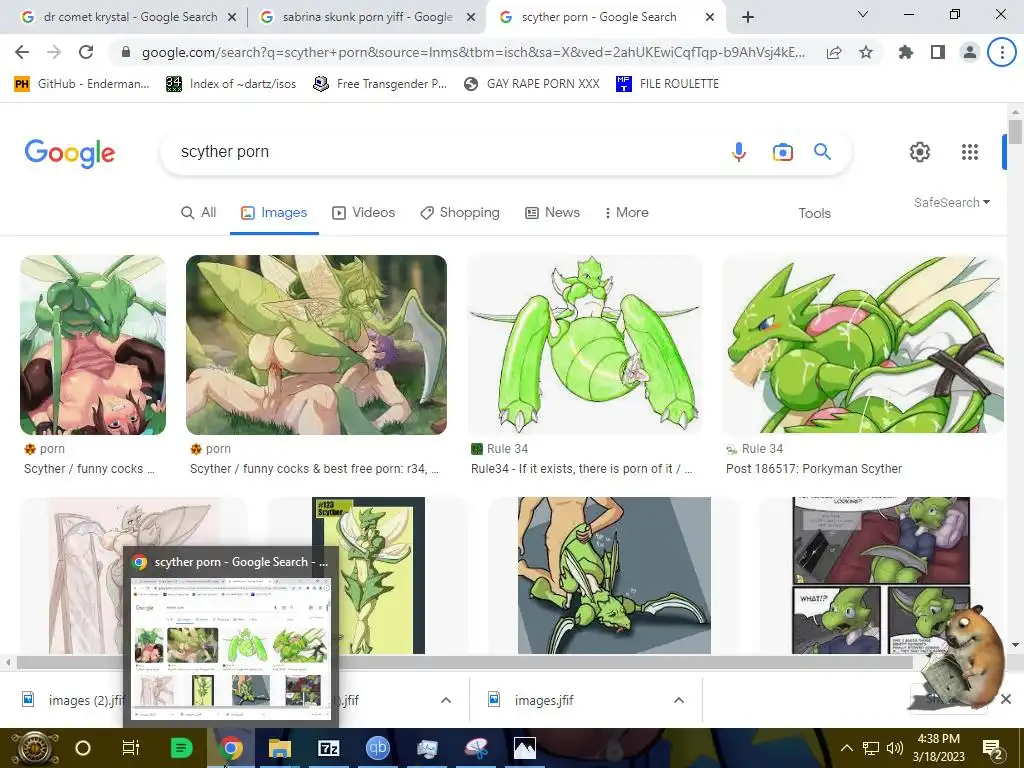Click the scroll-down arrow of vertical scrollbar
1024x768 pixels.
1015,645
